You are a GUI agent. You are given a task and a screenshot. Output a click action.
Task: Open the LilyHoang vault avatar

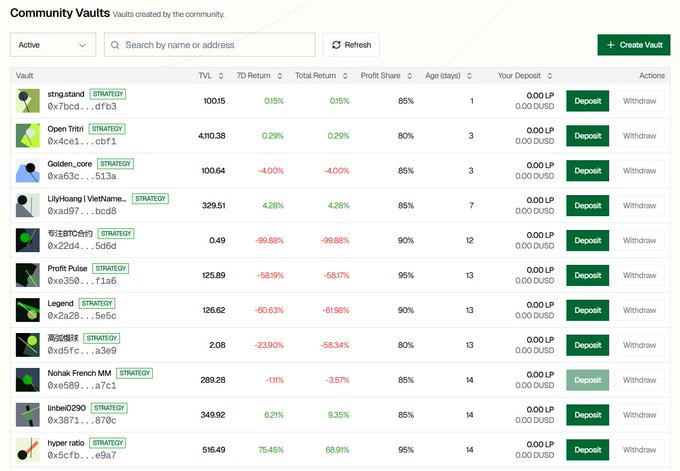point(28,206)
